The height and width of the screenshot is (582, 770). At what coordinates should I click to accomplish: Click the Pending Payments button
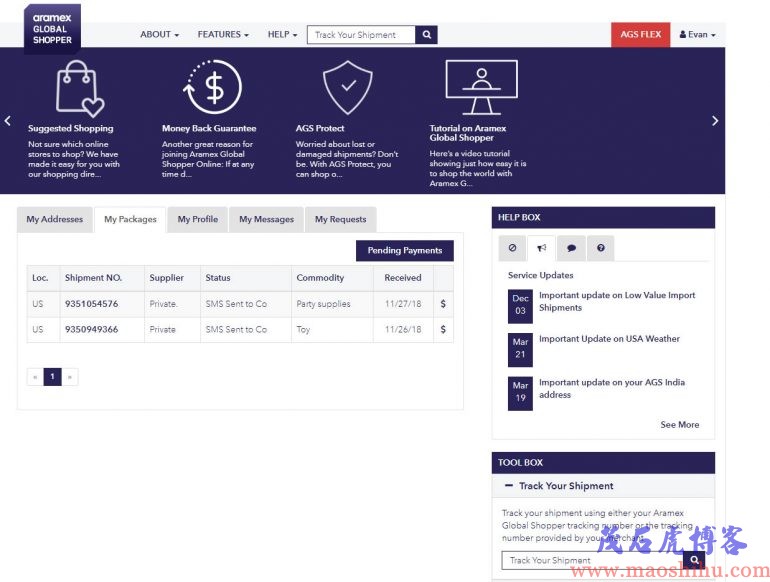(x=405, y=250)
